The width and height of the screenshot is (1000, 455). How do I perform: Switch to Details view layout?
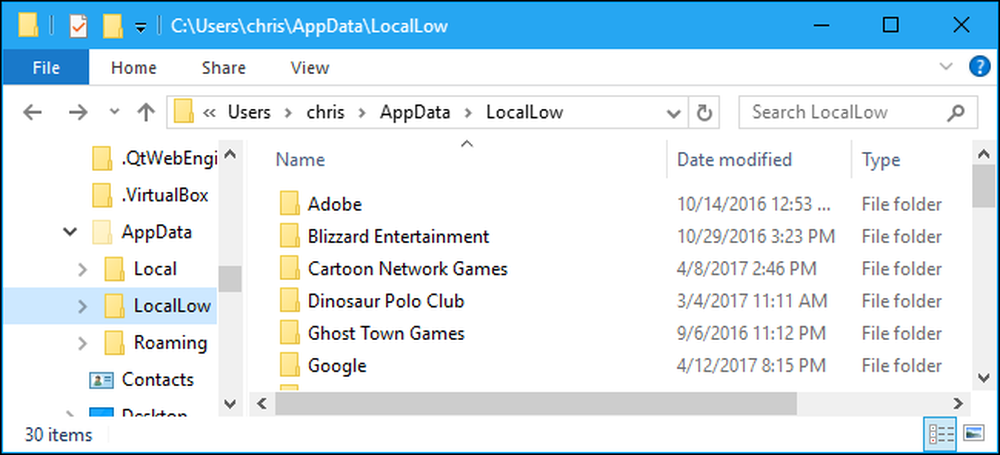(x=940, y=435)
